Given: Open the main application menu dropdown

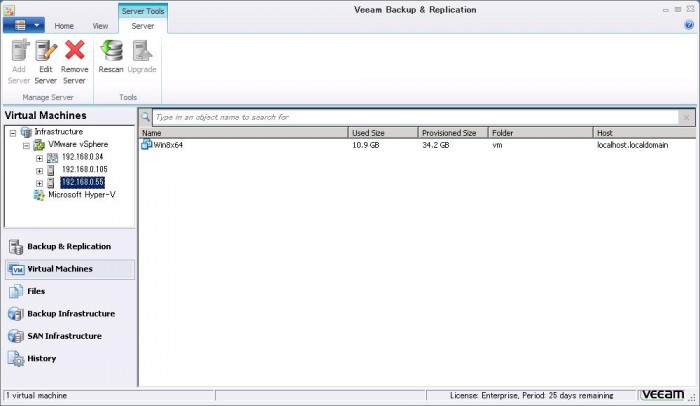Looking at the screenshot, I should 23,24.
